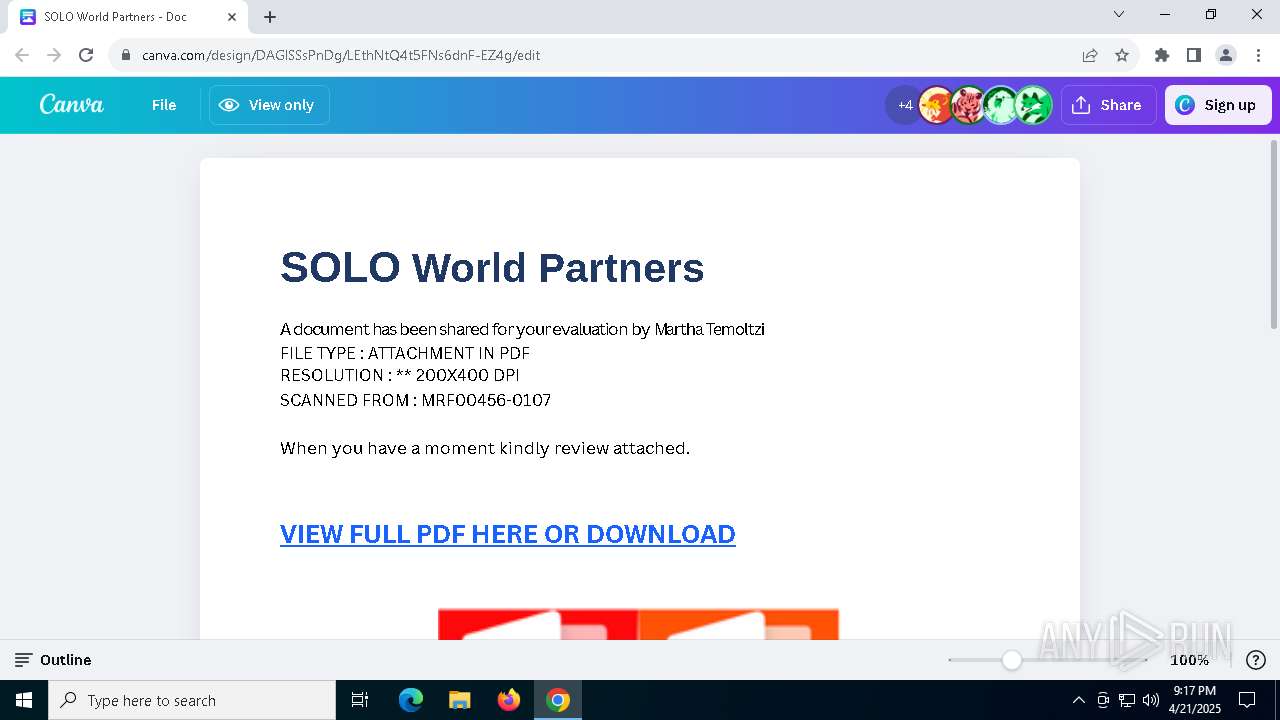Viewport: 1280px width, 720px height.
Task: Open a new browser tab
Action: coord(270,17)
